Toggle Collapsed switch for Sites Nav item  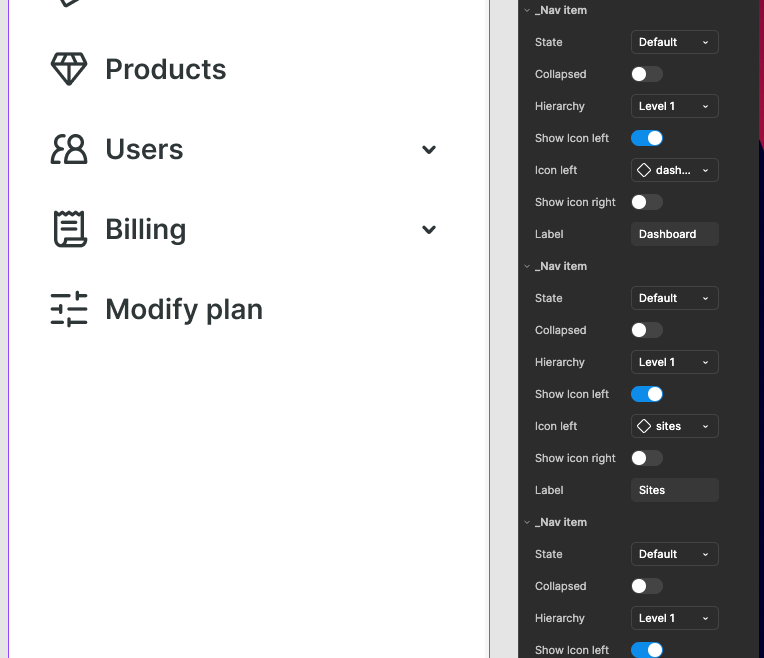[647, 330]
